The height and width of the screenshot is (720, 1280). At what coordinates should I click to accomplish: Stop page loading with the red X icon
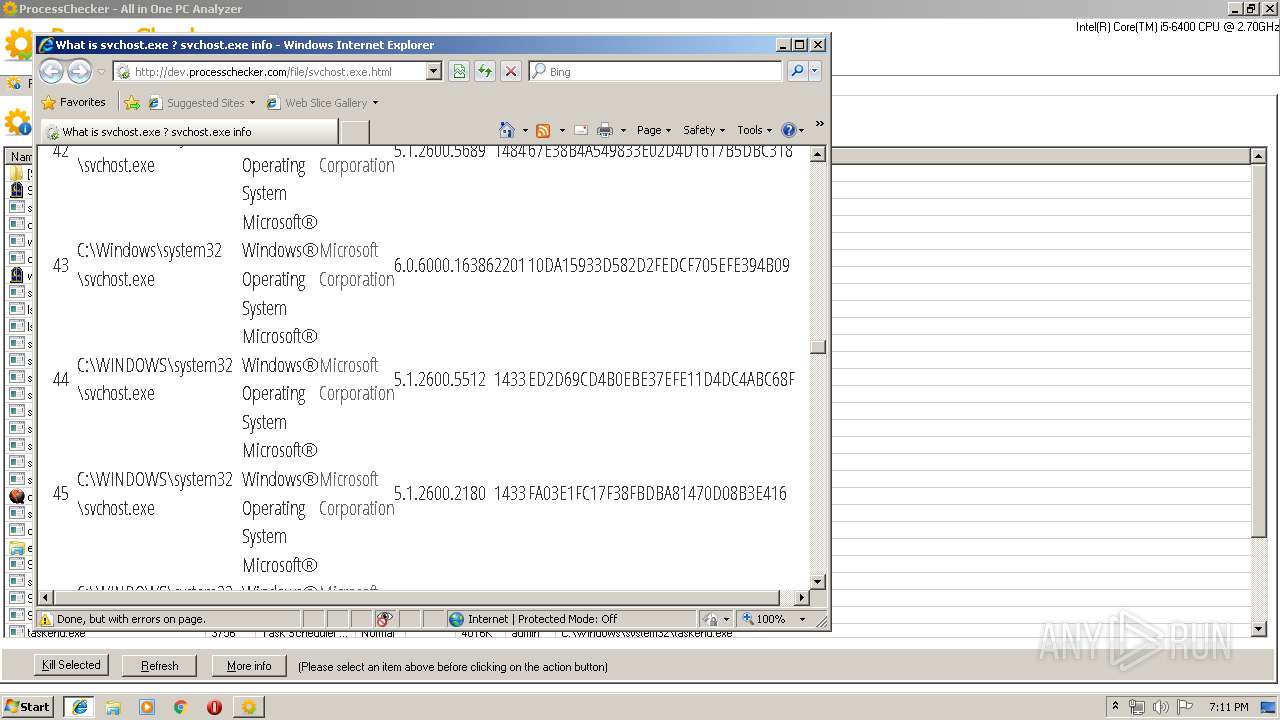(x=511, y=71)
